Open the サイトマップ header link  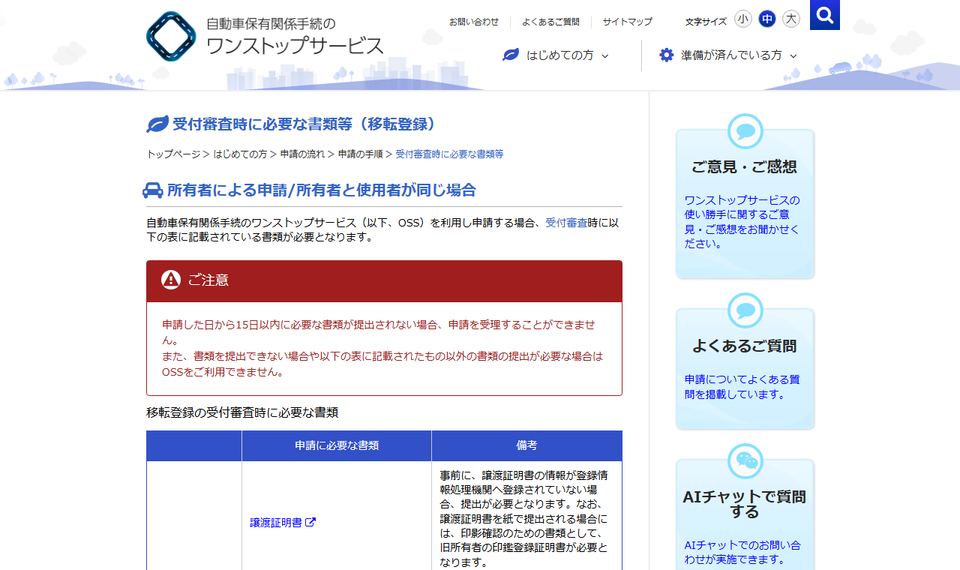[627, 22]
